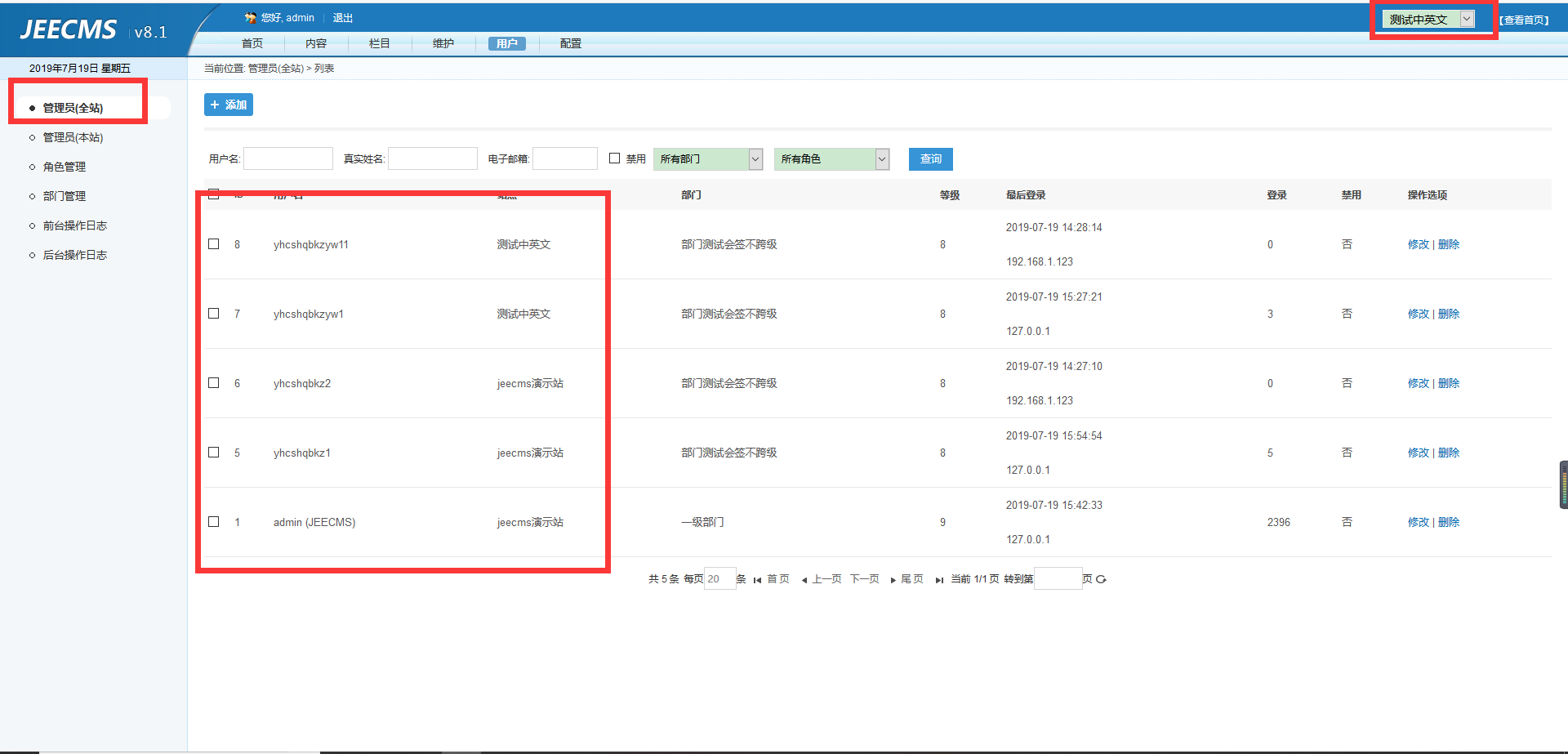The image size is (1568, 754).
Task: Click the first-page arrow icon in pagination
Action: point(757,580)
